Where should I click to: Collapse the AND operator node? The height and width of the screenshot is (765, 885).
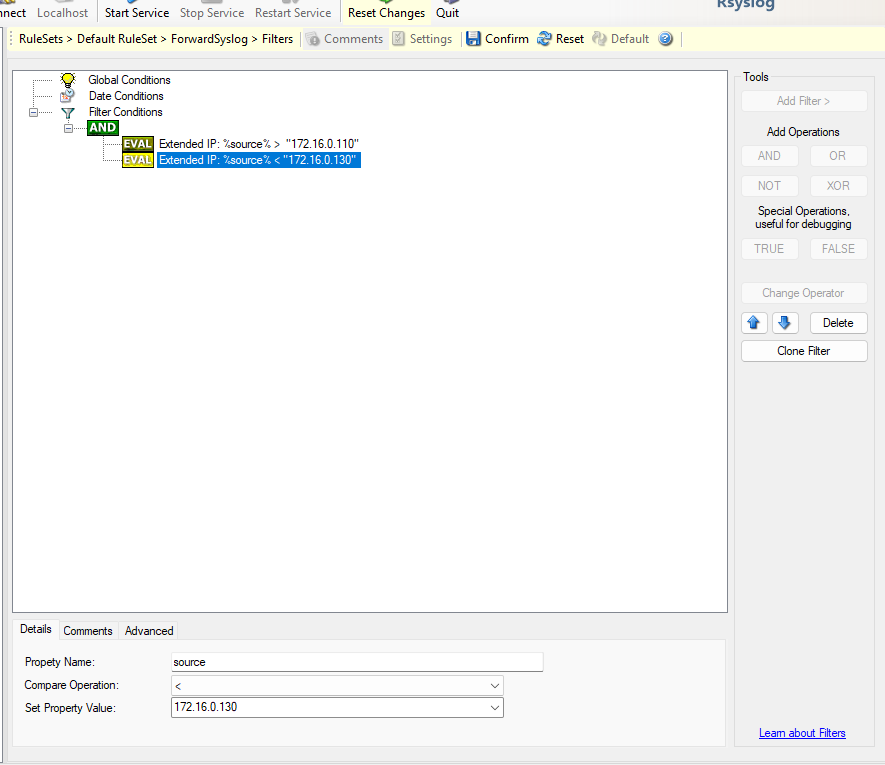click(x=68, y=128)
